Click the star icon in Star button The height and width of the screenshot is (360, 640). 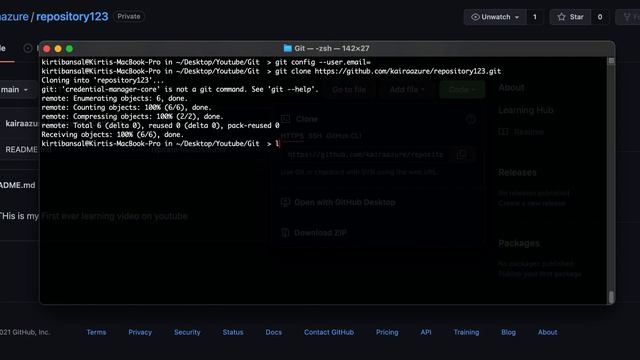coord(562,17)
